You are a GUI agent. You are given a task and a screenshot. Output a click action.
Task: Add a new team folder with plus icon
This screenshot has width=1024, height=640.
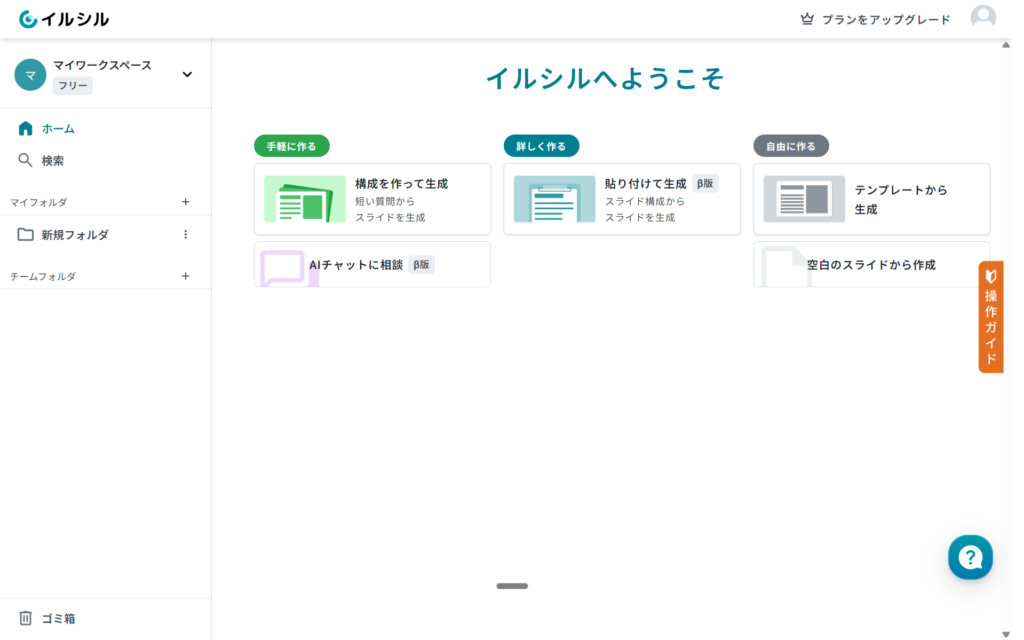coord(185,276)
